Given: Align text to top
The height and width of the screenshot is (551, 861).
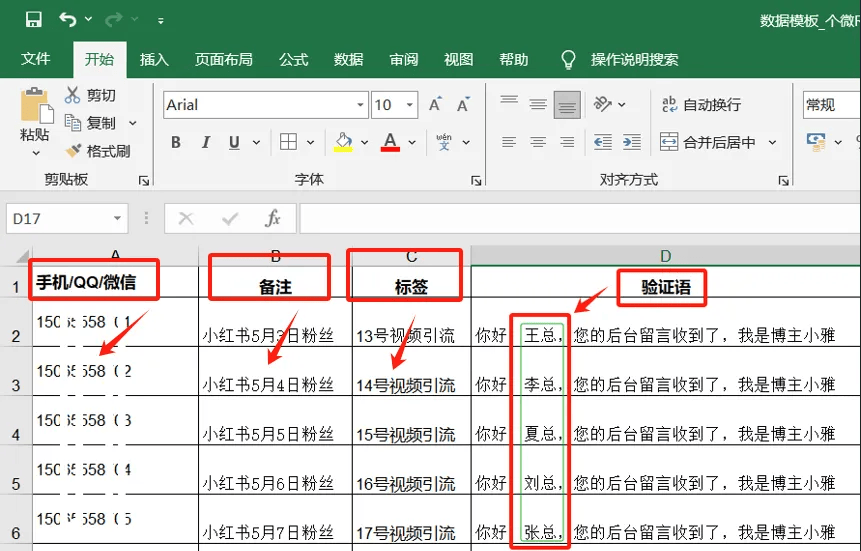Looking at the screenshot, I should pos(509,103).
